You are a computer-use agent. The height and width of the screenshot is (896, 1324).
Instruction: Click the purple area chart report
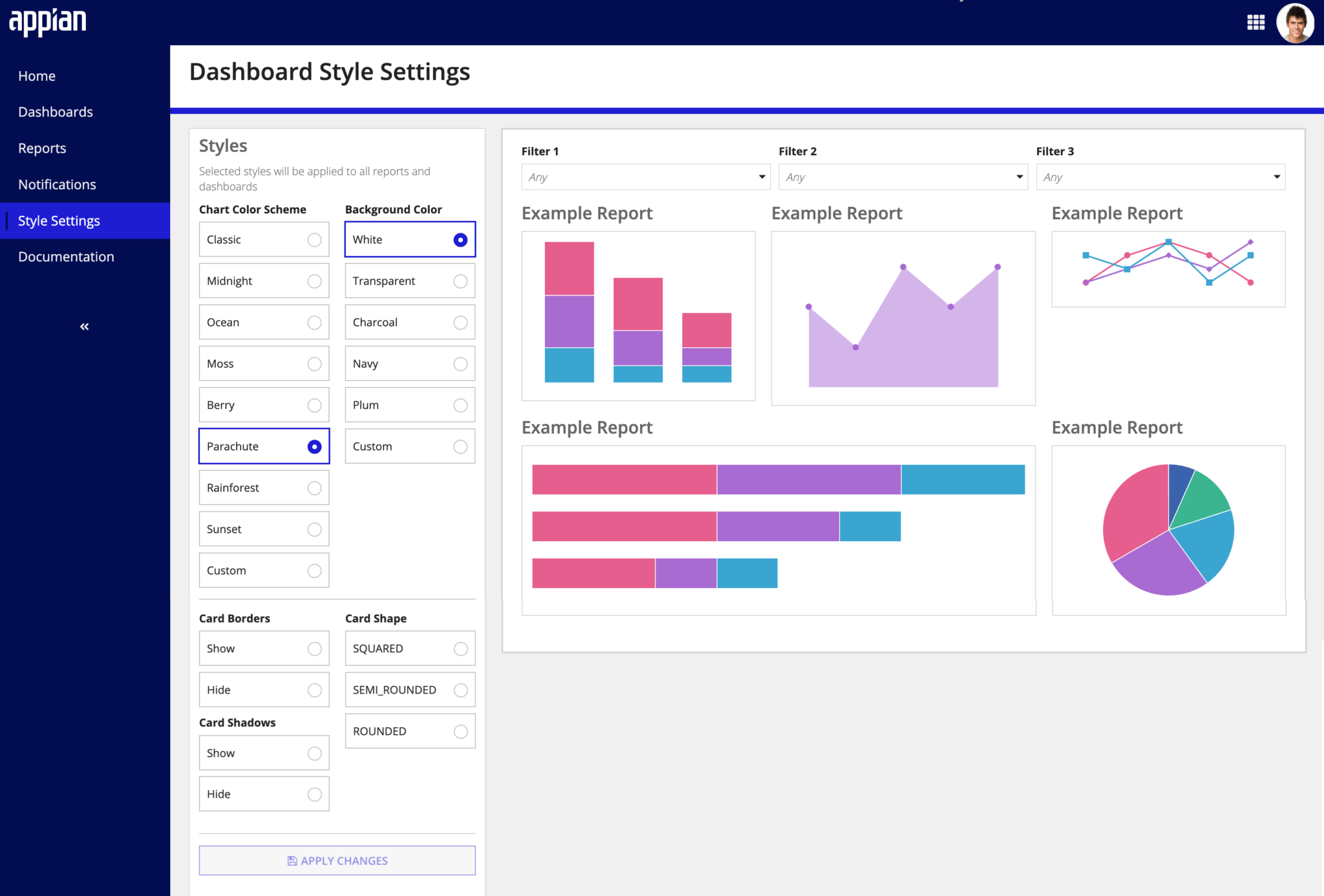click(903, 318)
